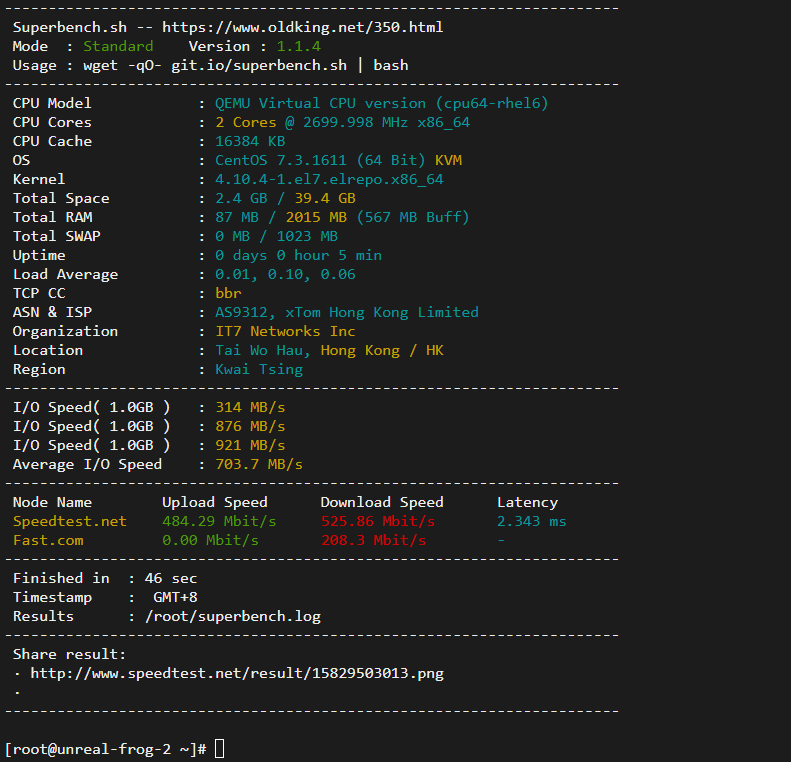Click the 'AS9312, xTom Hong Kong Limited' value

[x=347, y=313]
